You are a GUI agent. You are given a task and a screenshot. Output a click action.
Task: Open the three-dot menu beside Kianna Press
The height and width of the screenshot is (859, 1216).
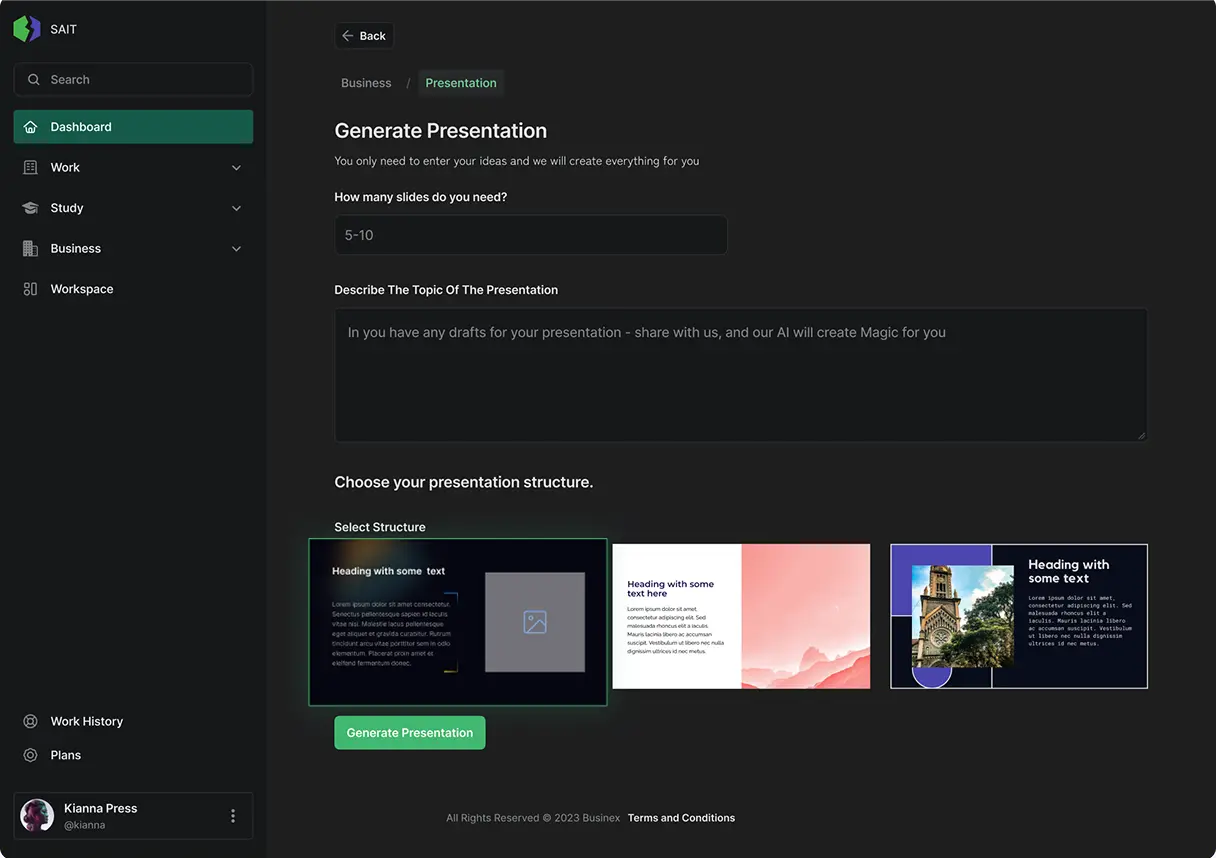click(233, 816)
